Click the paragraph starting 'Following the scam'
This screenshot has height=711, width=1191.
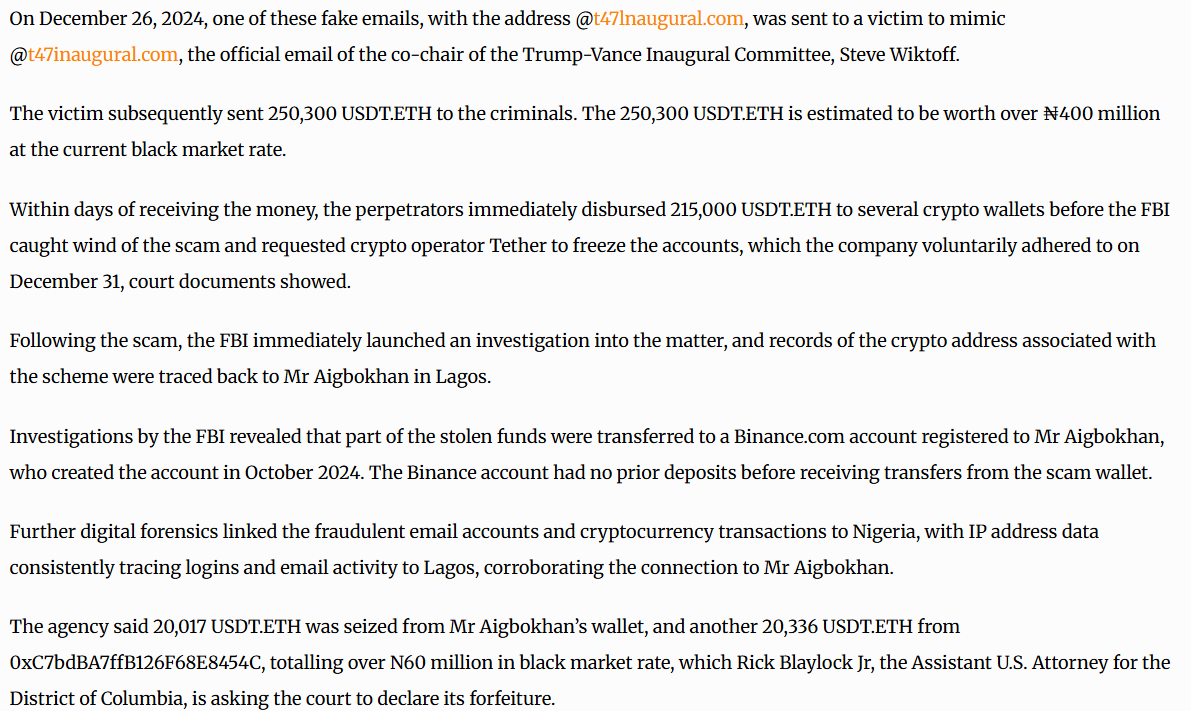pos(583,359)
